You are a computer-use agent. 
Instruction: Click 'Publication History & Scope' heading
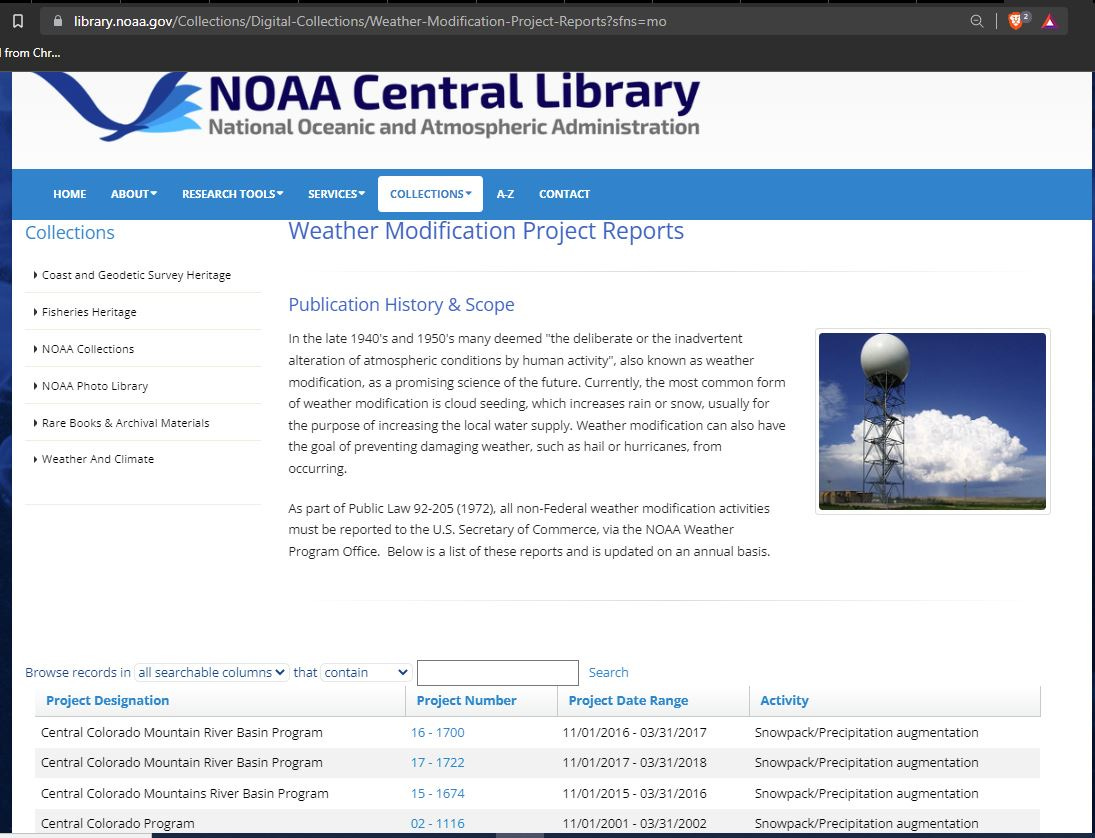pyautogui.click(x=402, y=304)
